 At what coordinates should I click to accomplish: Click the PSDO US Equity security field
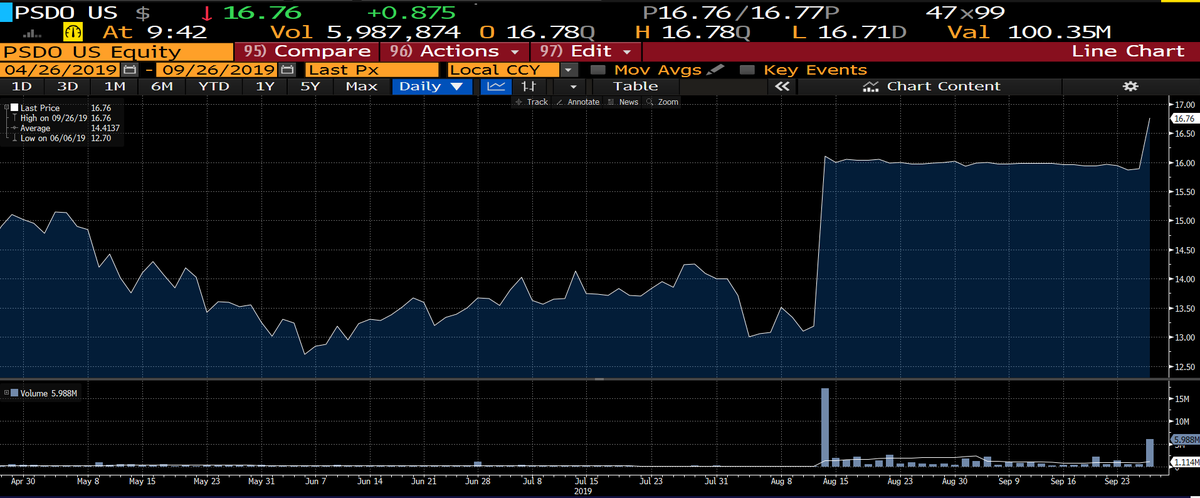tap(116, 51)
